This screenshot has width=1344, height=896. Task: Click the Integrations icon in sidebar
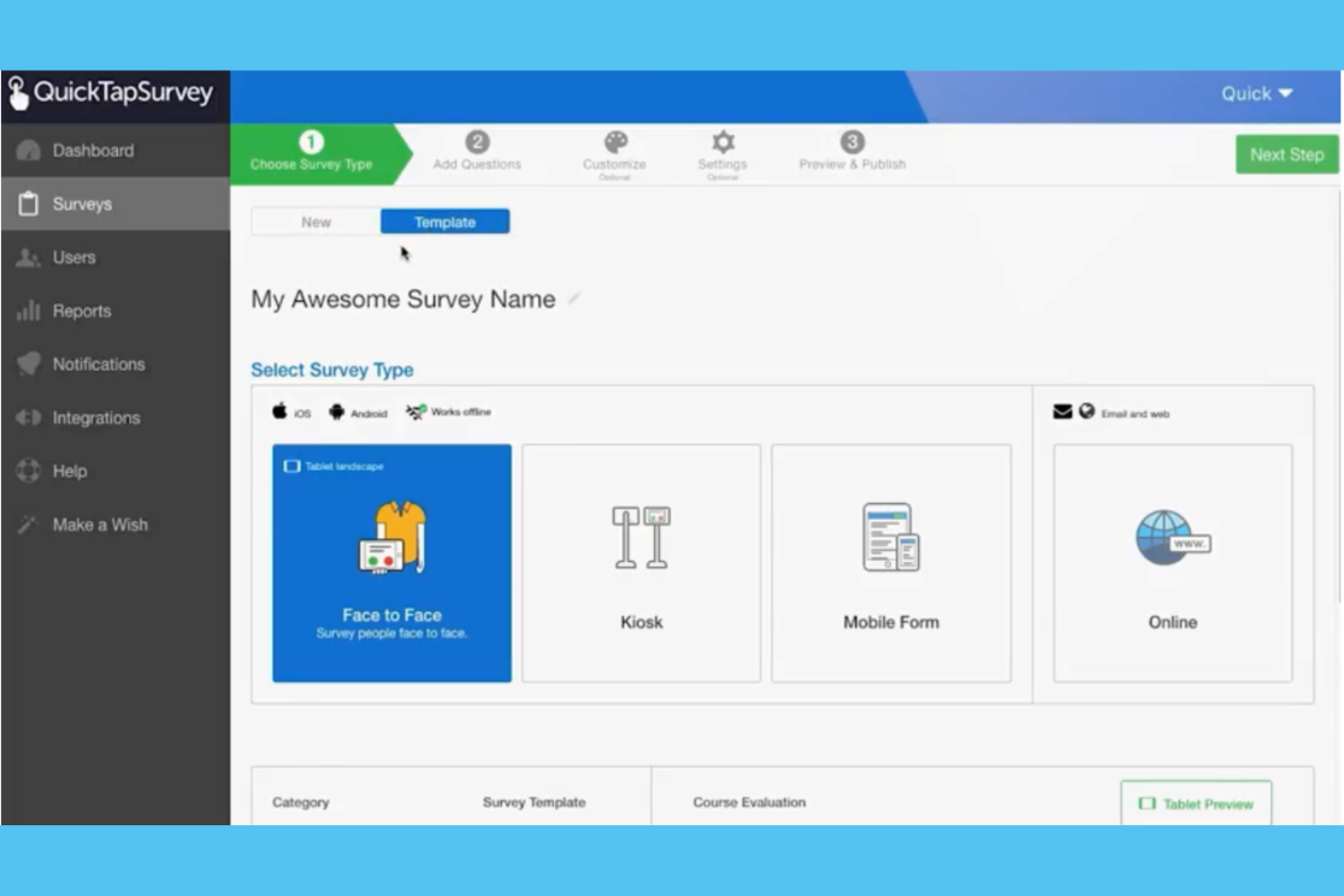coord(28,418)
